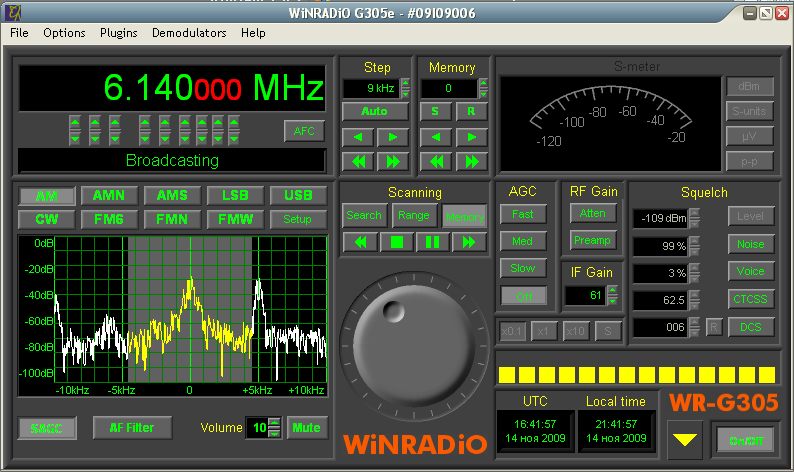
Task: Adjust the 3 % voice squelch spinner
Action: 695,273
